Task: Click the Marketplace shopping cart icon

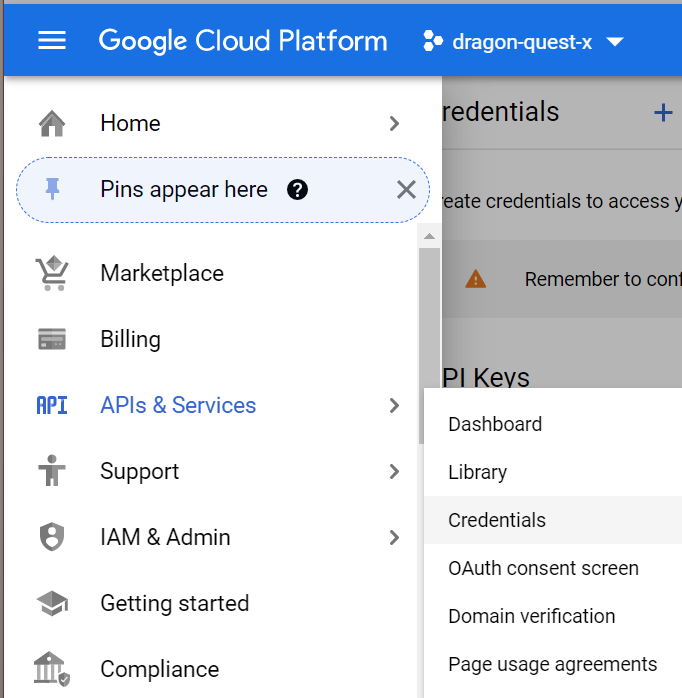Action: [x=52, y=273]
